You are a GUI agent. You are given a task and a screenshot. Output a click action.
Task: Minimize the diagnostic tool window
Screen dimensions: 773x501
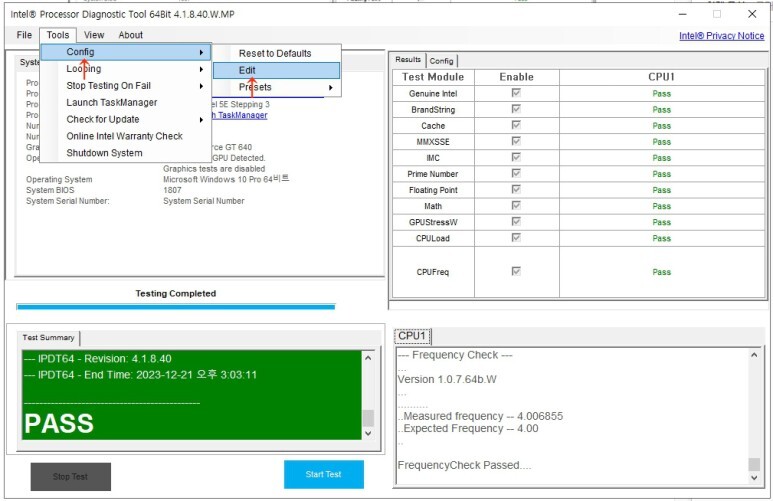tap(683, 14)
